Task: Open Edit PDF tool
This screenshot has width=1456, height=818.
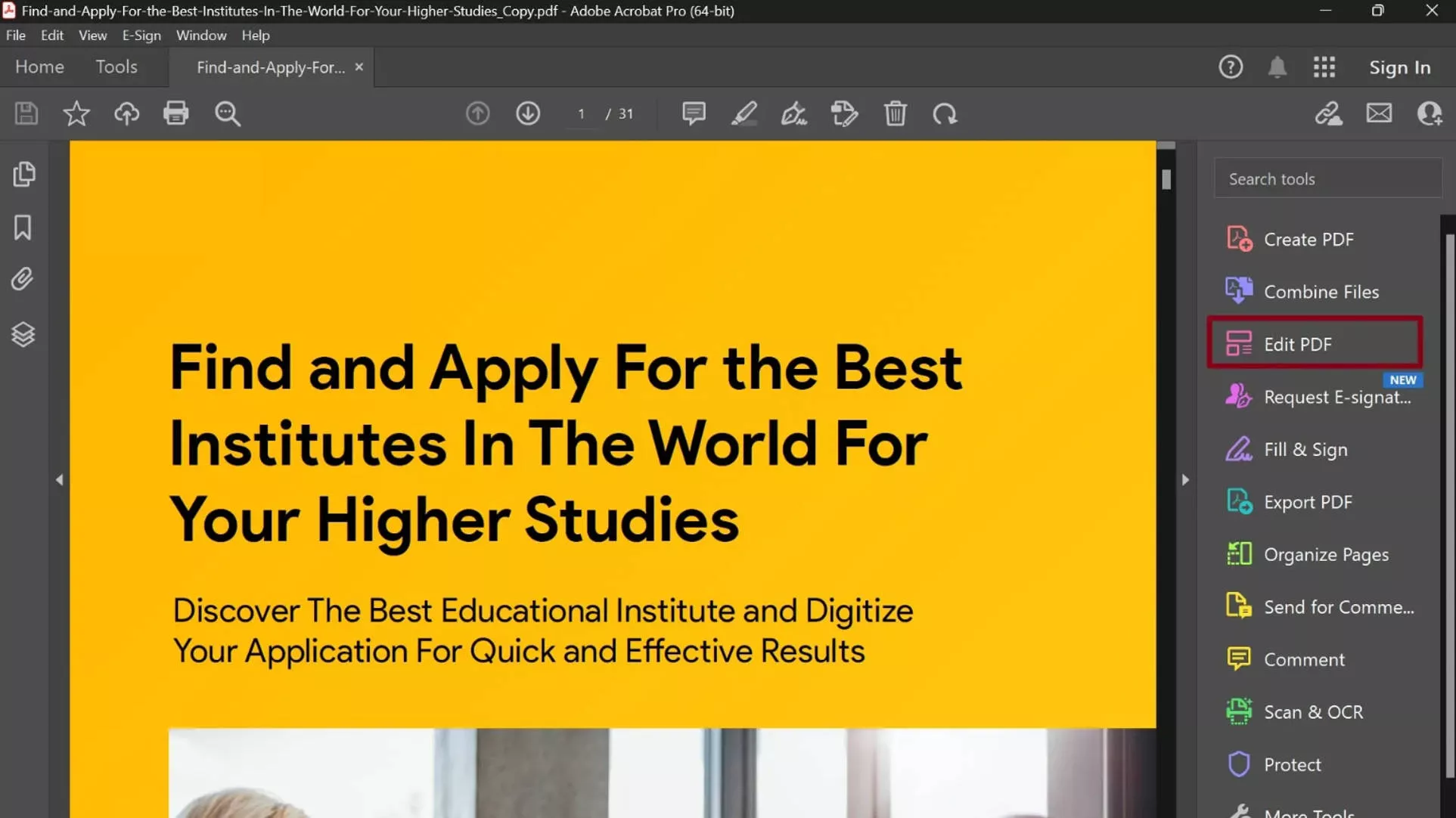Action: [x=1315, y=344]
